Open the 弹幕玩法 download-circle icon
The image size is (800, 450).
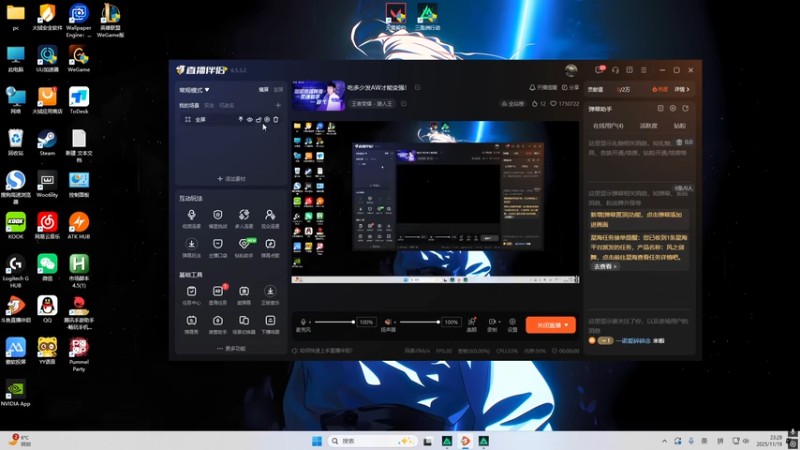coord(191,244)
